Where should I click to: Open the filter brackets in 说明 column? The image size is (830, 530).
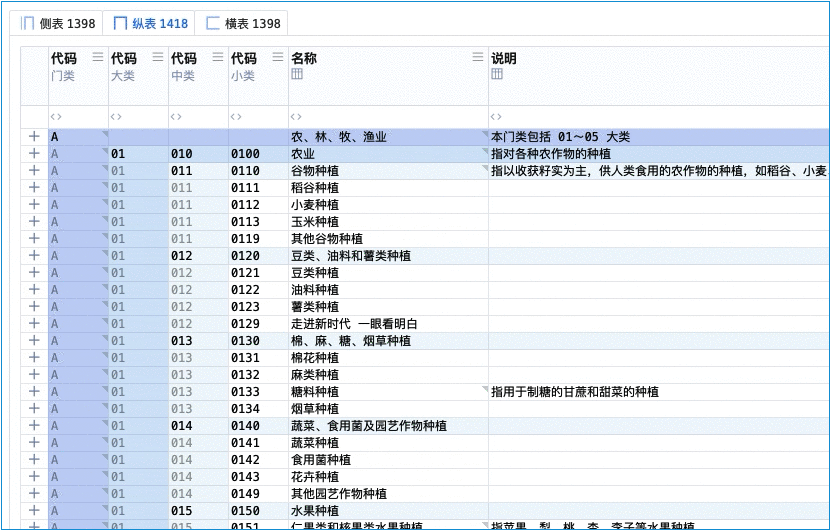click(x=497, y=117)
